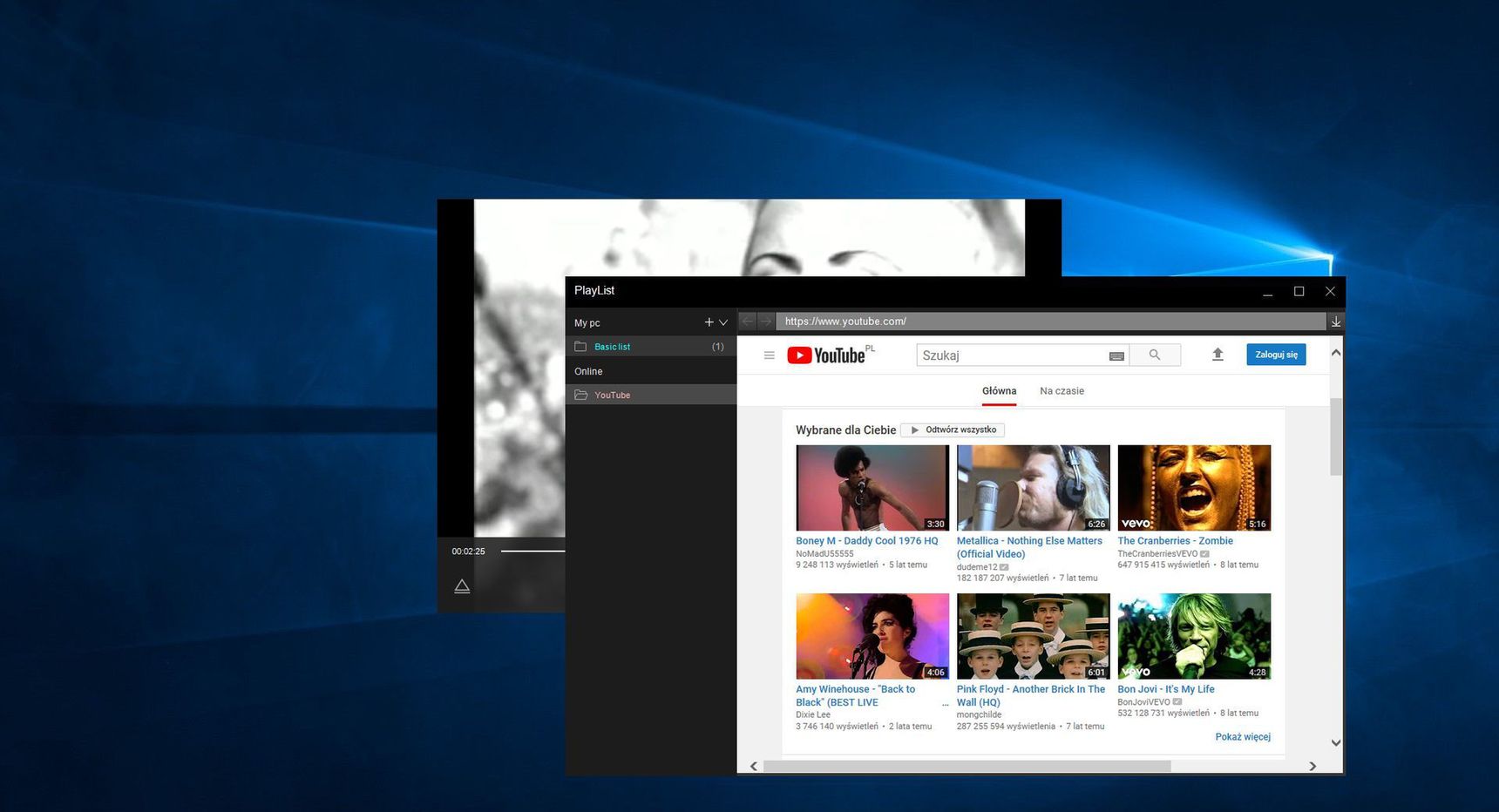This screenshot has height=812, width=1499.
Task: Maximize the PlayList window
Action: pyautogui.click(x=1299, y=291)
